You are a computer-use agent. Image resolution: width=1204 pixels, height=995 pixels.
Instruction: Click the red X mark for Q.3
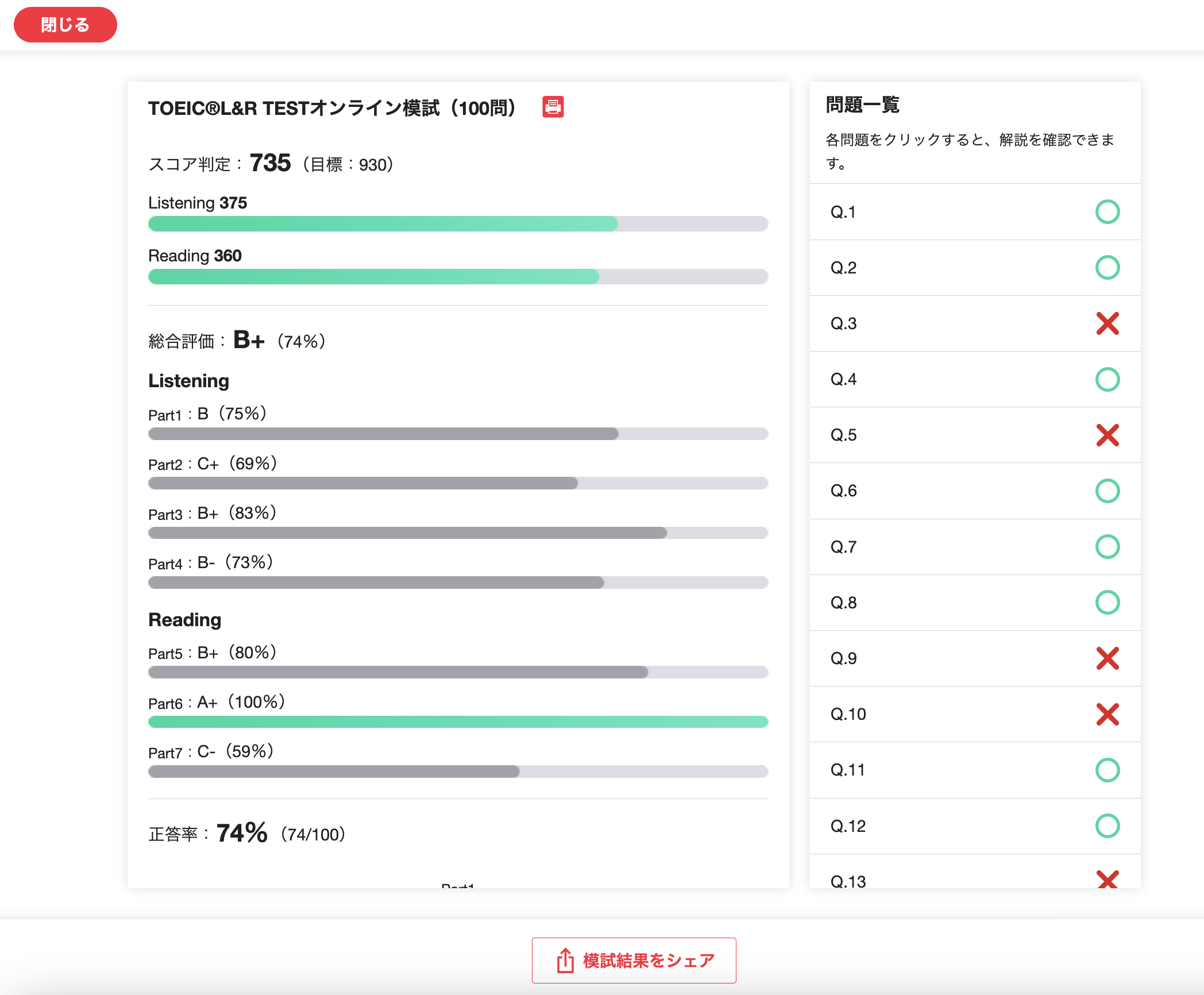point(1107,323)
